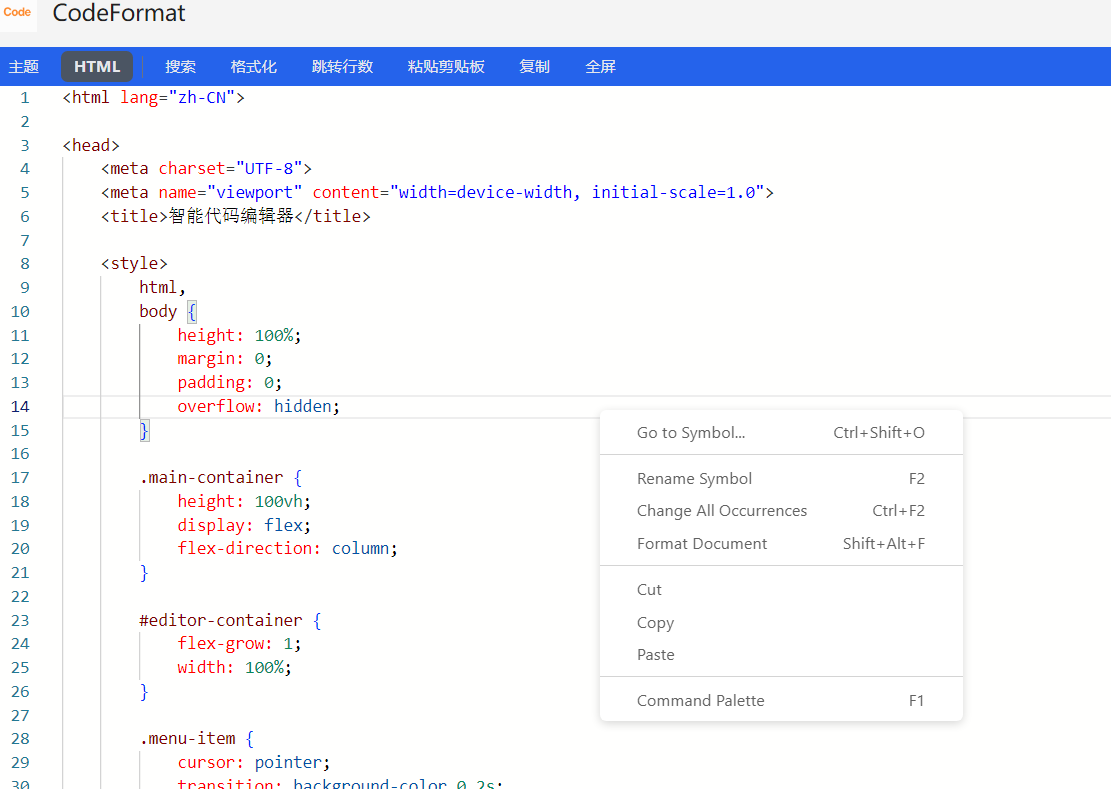Choose Copy from context menu
Screen dimensions: 1111x789
point(781,623)
